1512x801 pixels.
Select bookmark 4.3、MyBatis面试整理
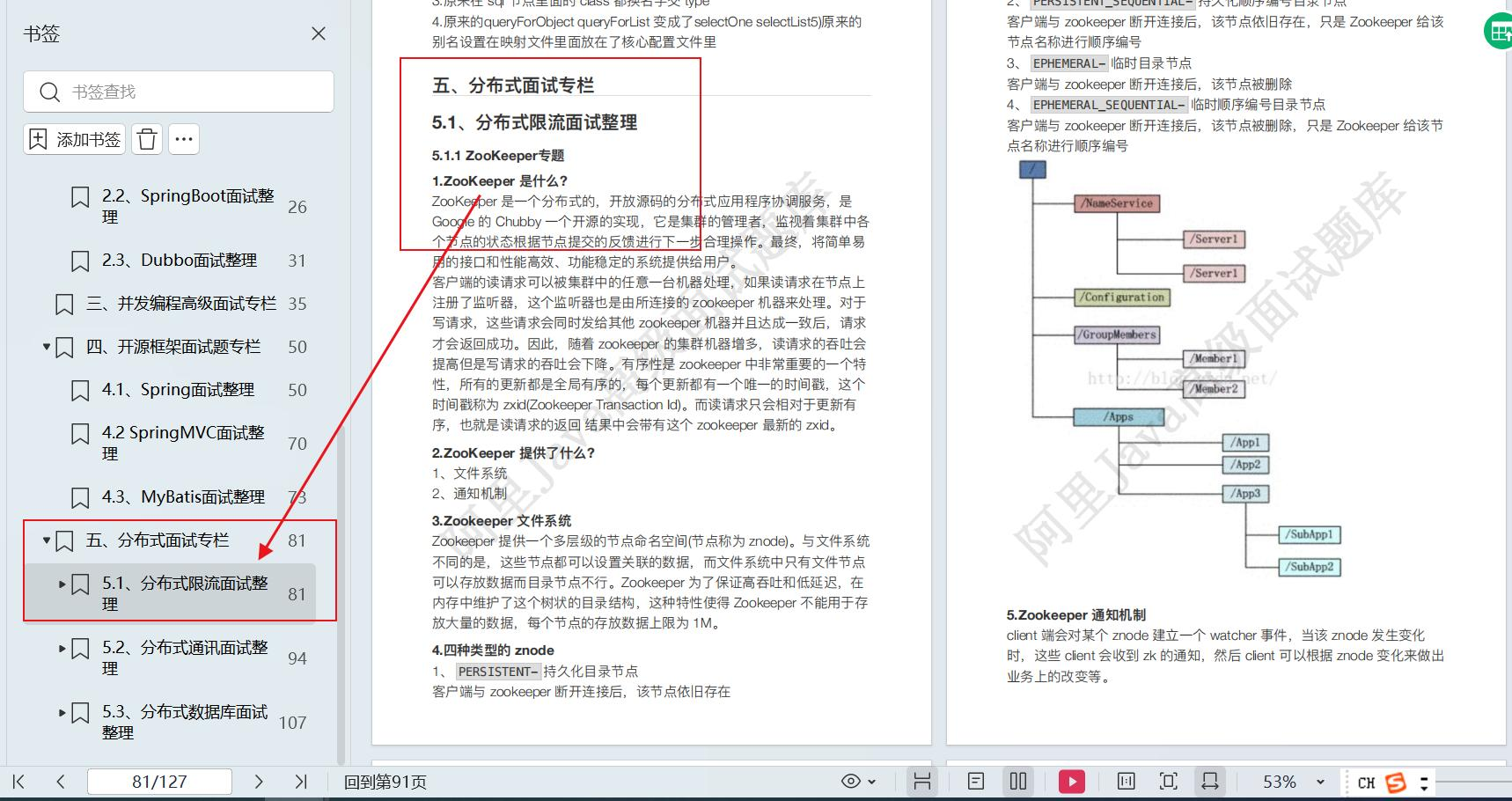click(183, 497)
